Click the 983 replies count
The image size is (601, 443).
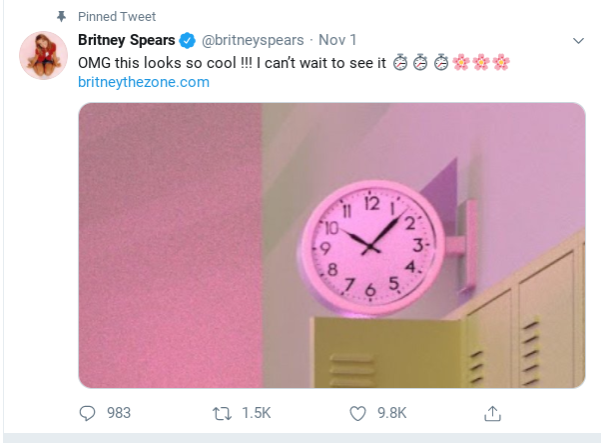119,413
